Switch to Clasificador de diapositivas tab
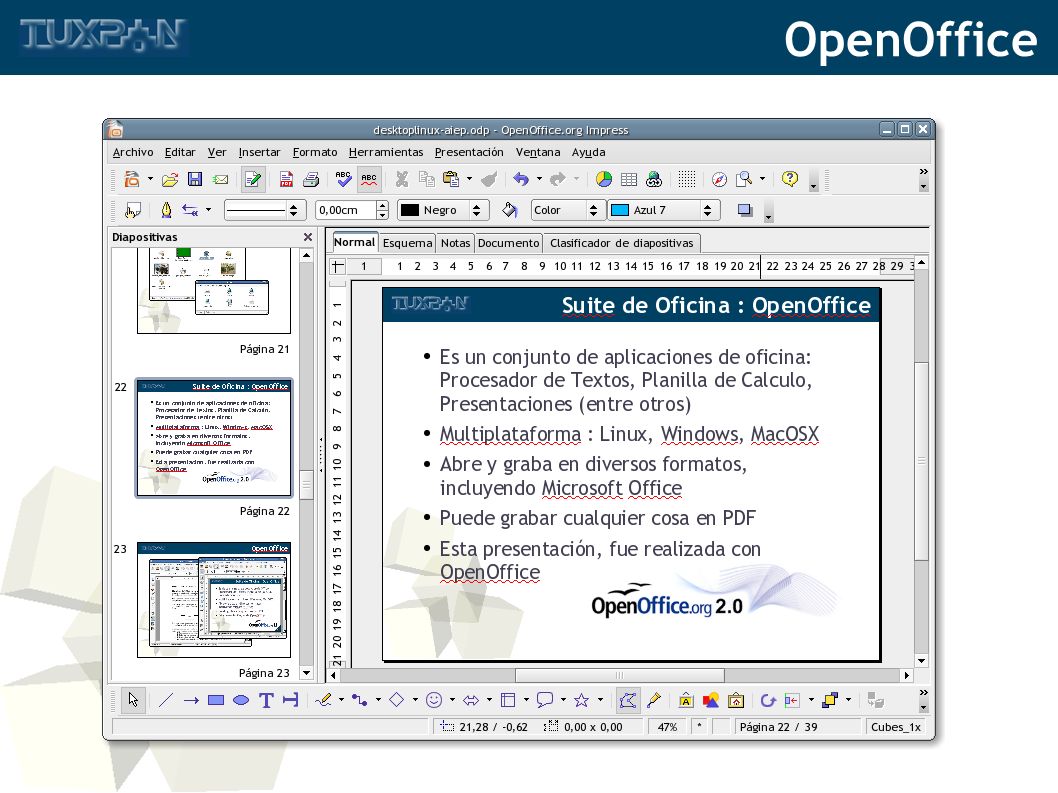Screen dimensions: 1058x793 coord(621,243)
